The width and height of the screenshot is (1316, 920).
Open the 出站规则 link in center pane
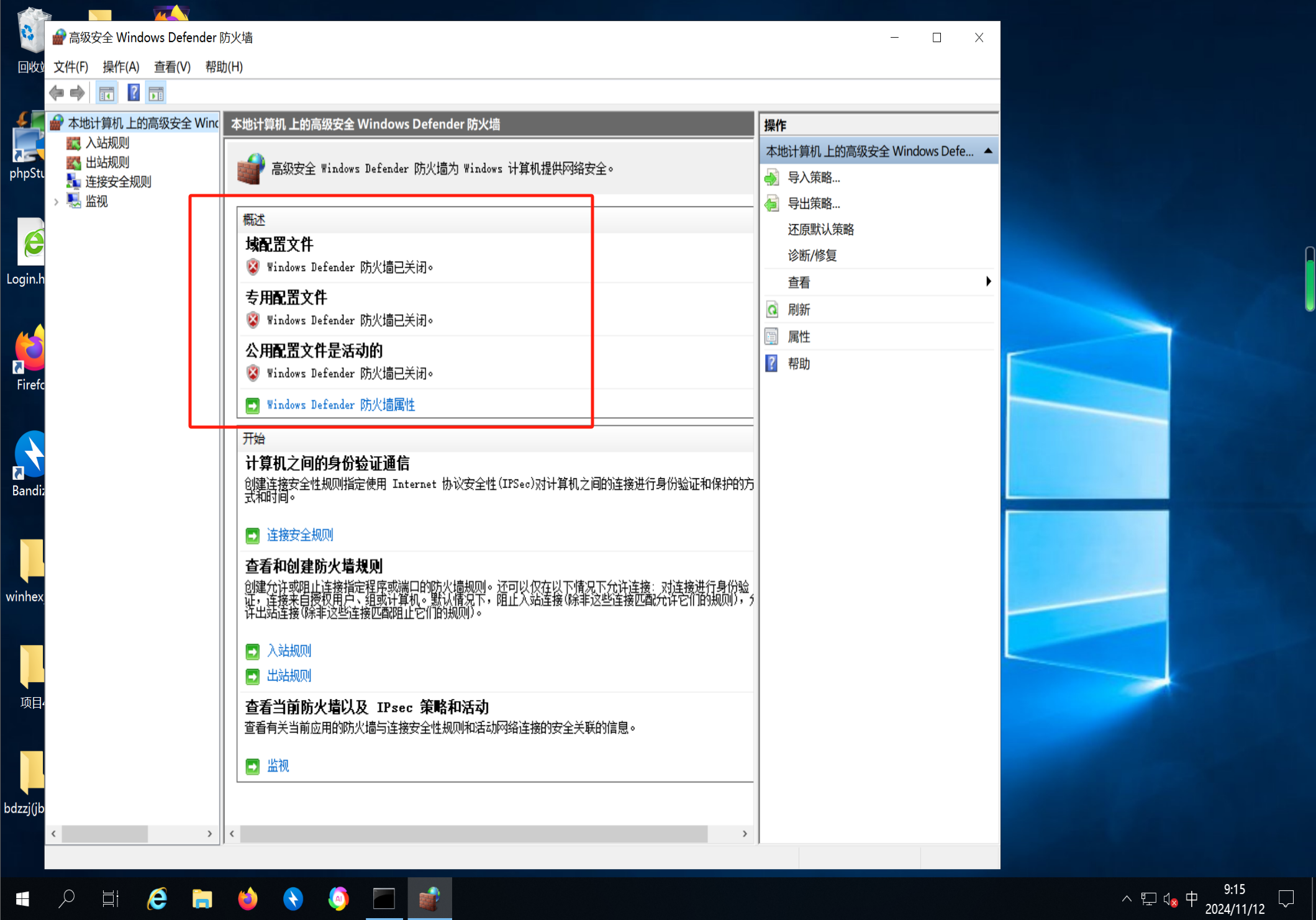[289, 676]
